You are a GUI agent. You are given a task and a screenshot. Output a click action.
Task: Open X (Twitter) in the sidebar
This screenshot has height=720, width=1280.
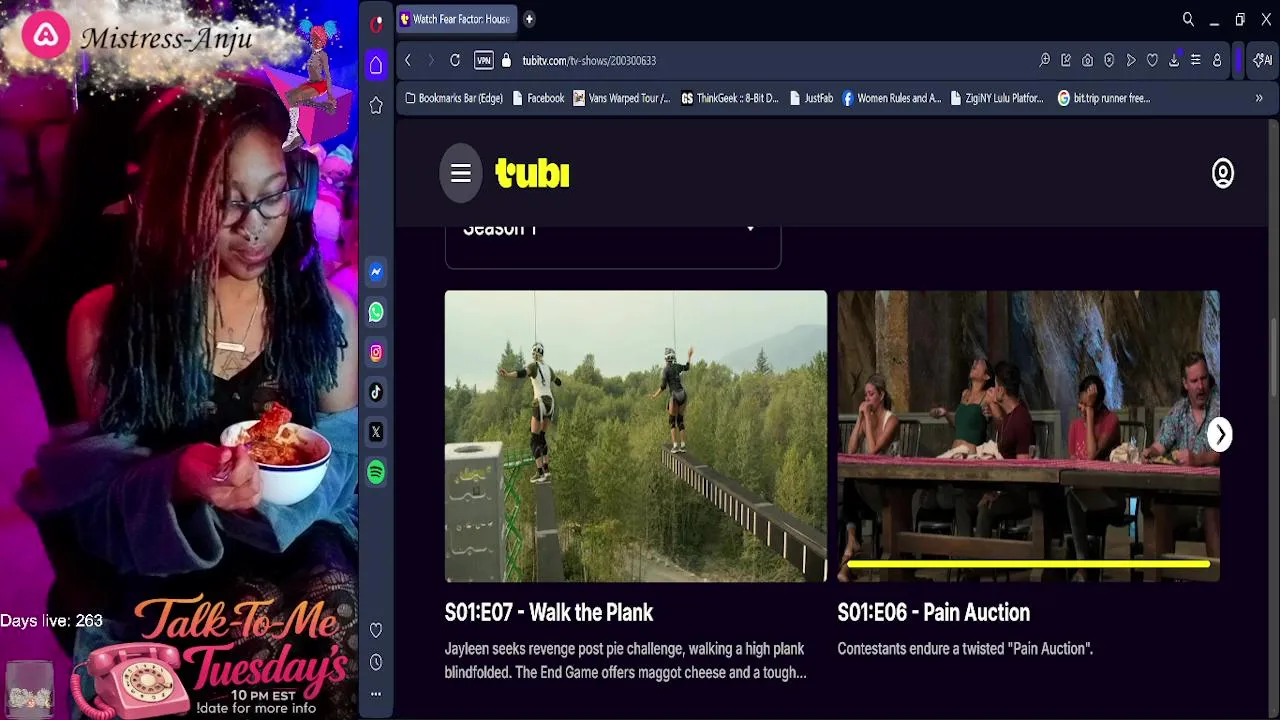[x=376, y=432]
